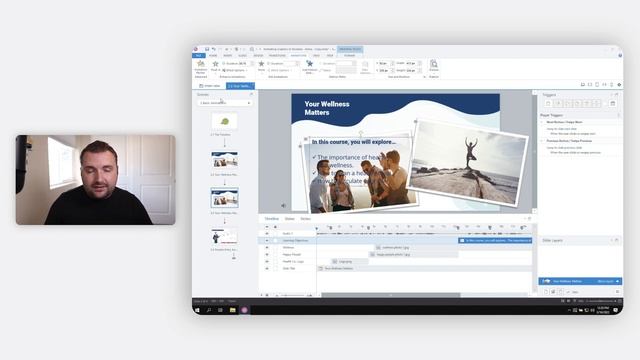This screenshot has width=640, height=360.
Task: Lock the Wellness timeline object
Action: pyautogui.click(x=275, y=247)
